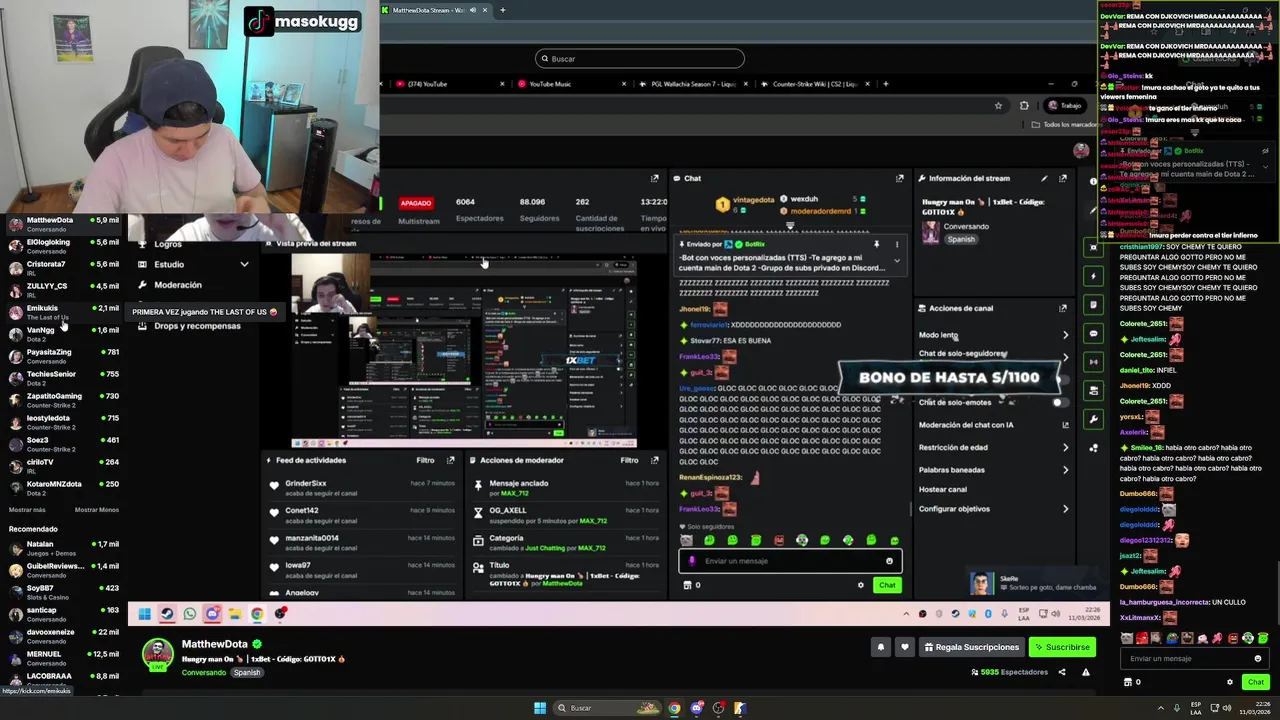Viewport: 1280px width, 720px height.
Task: Expand the pinned BotRix message
Action: click(x=896, y=261)
